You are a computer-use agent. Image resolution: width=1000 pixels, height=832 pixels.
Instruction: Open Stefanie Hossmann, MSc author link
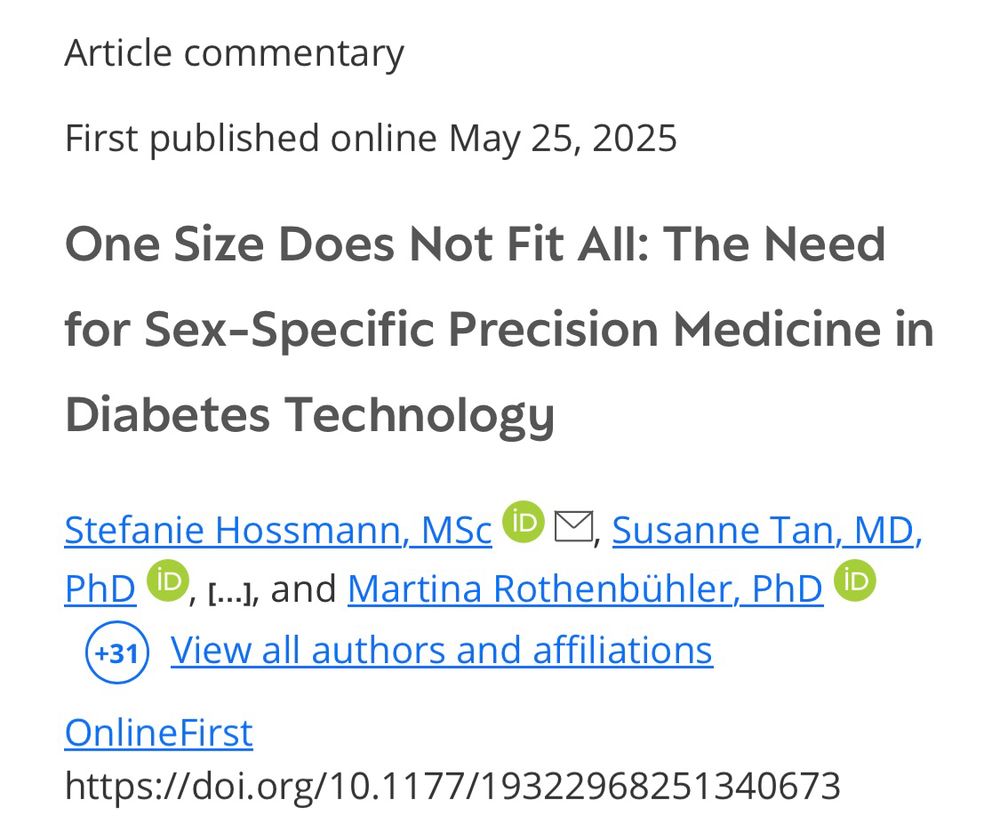pos(278,530)
